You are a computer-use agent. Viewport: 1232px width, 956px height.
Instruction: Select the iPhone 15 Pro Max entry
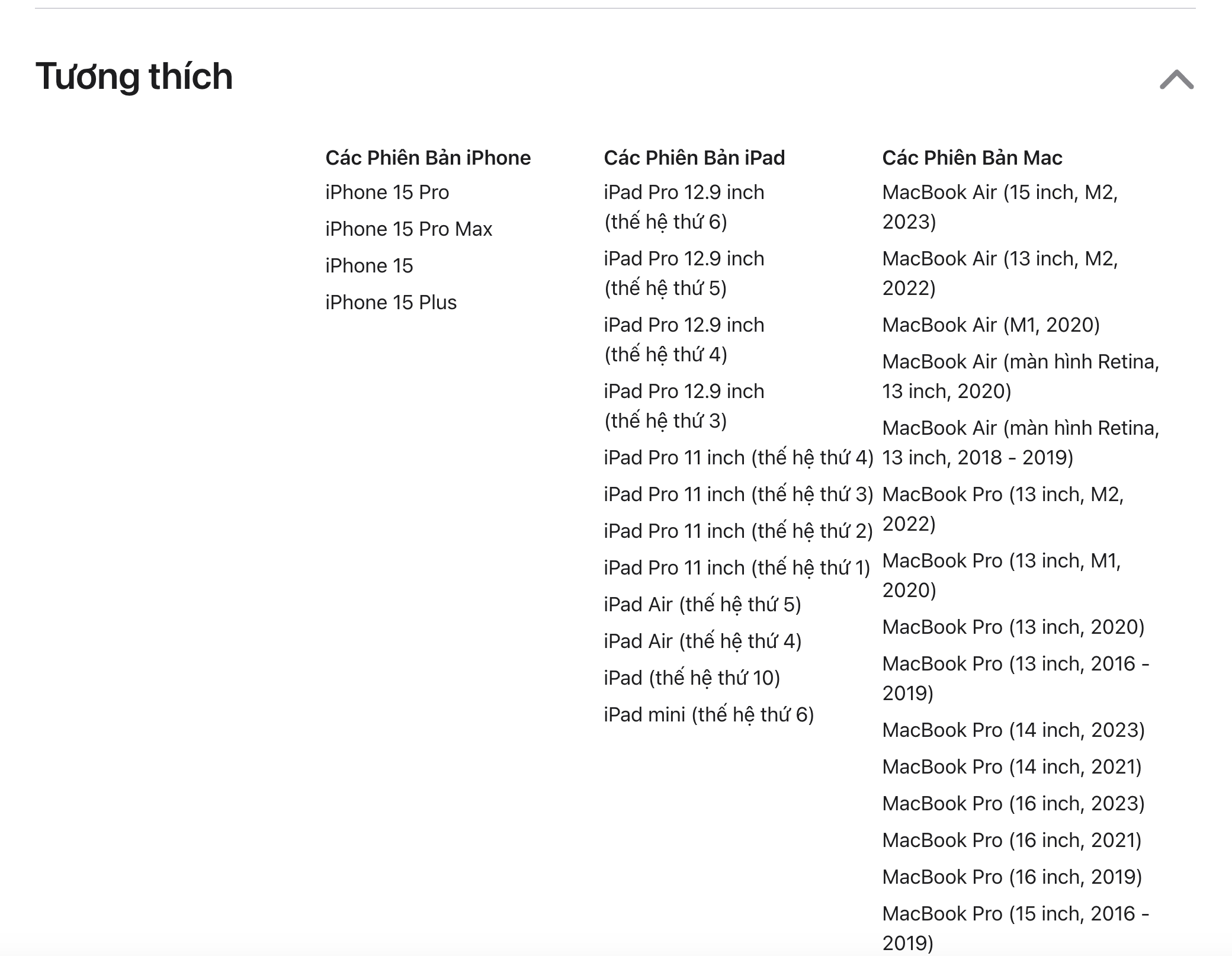coord(409,229)
